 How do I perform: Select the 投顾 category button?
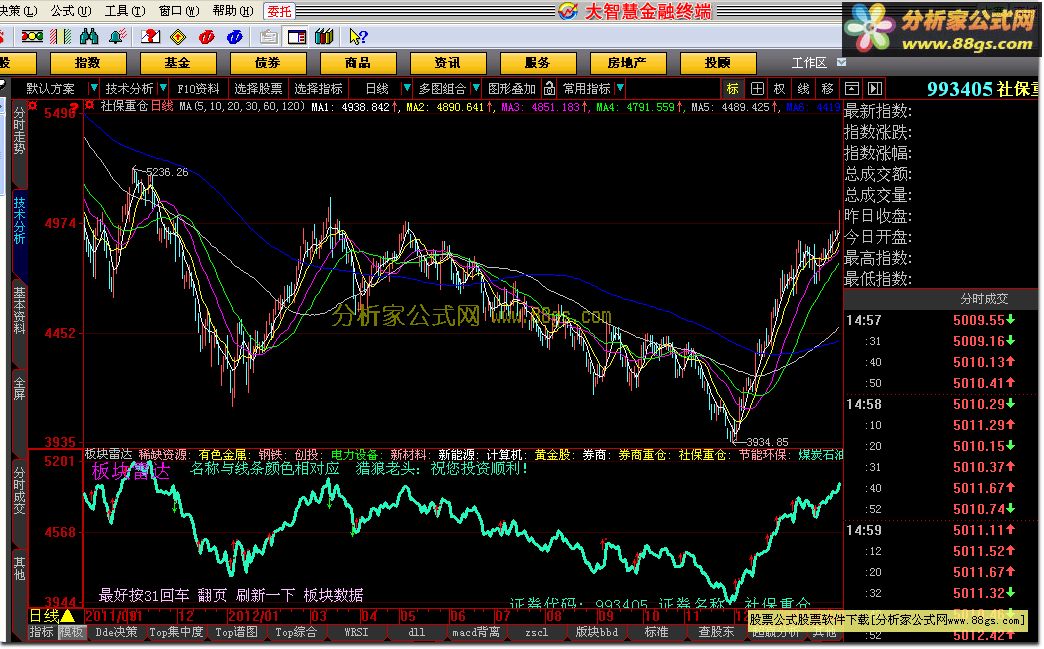point(718,63)
